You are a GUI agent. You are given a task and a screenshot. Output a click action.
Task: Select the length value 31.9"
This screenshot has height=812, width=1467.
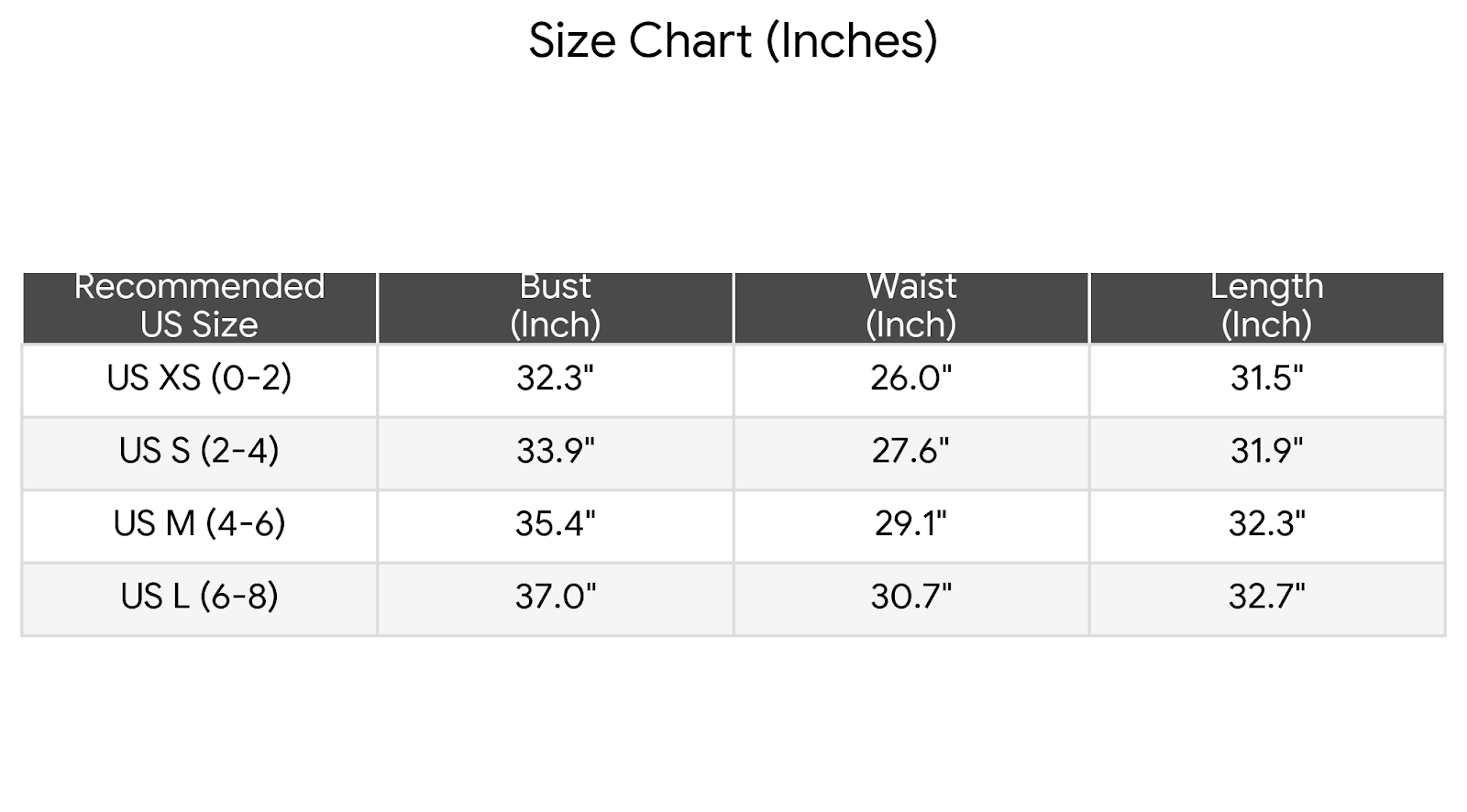[1266, 451]
